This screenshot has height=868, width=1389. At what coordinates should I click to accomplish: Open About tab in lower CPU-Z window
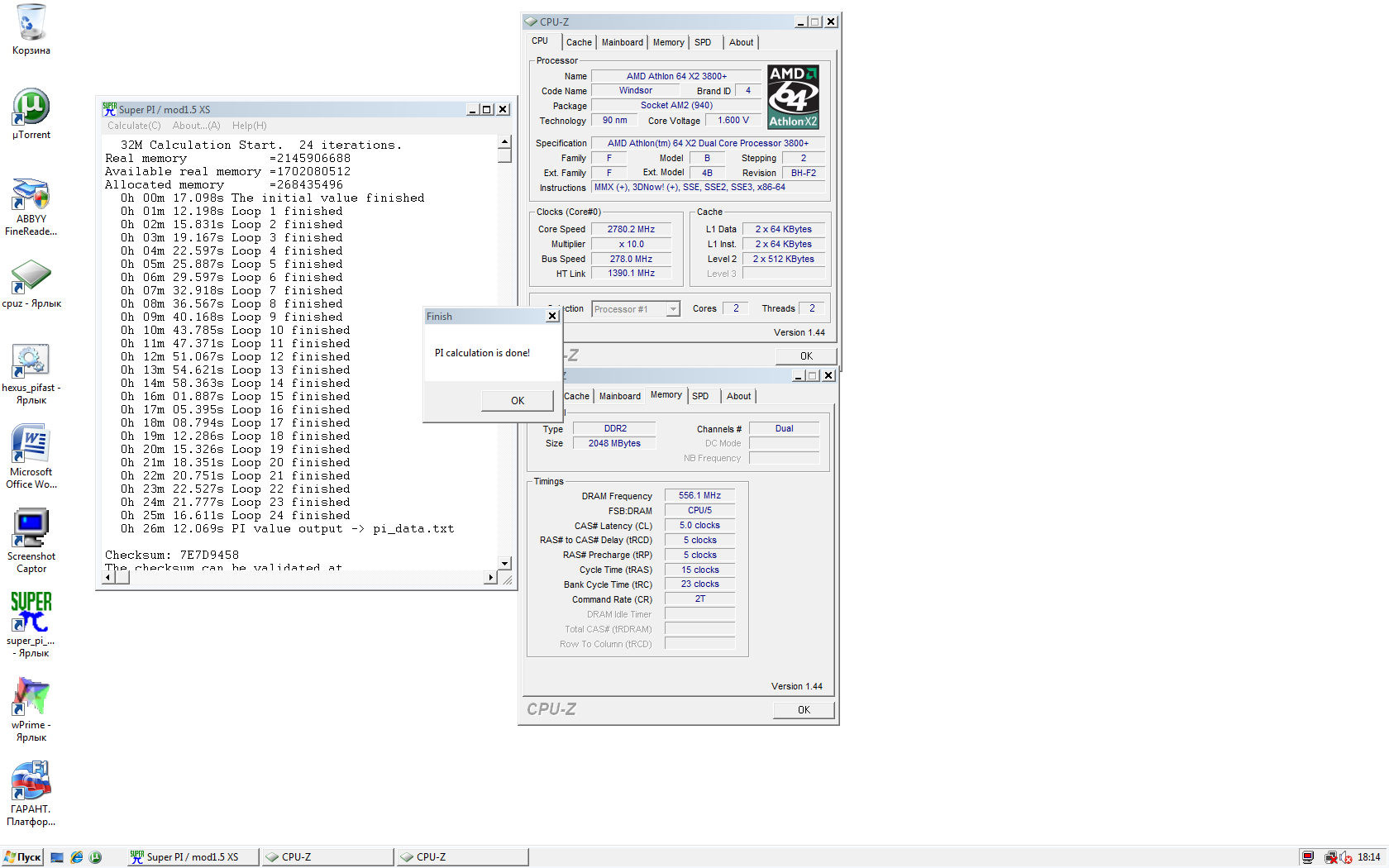tap(738, 396)
